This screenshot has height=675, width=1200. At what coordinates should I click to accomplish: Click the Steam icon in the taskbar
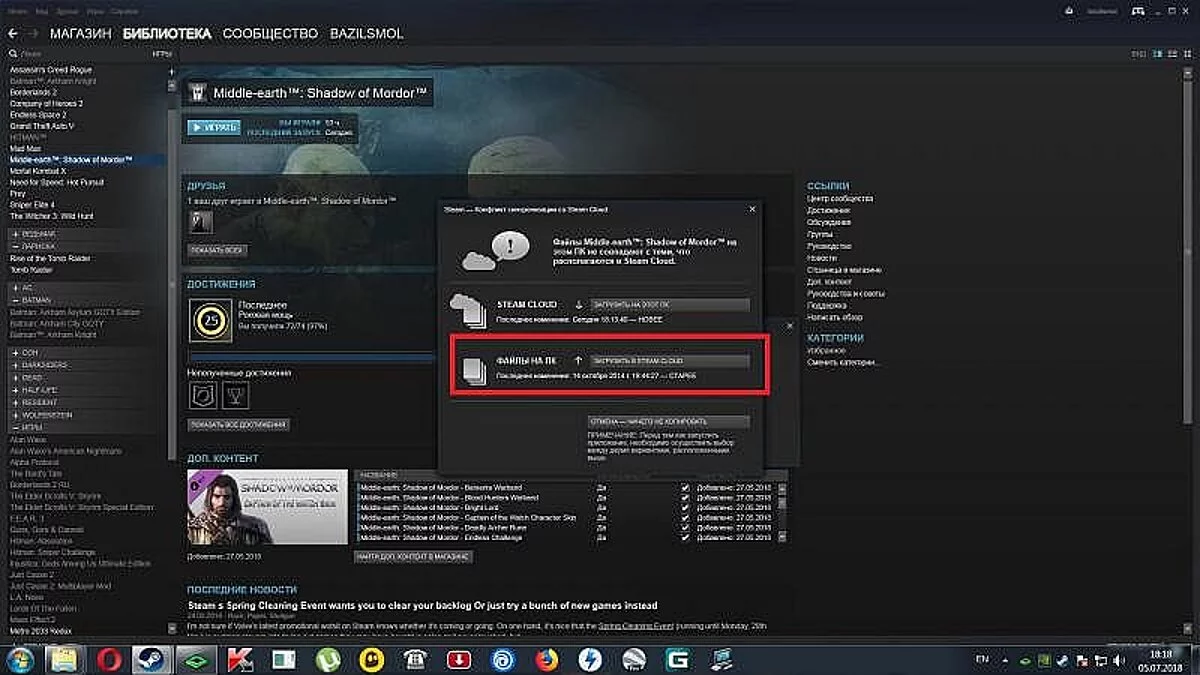pos(151,659)
